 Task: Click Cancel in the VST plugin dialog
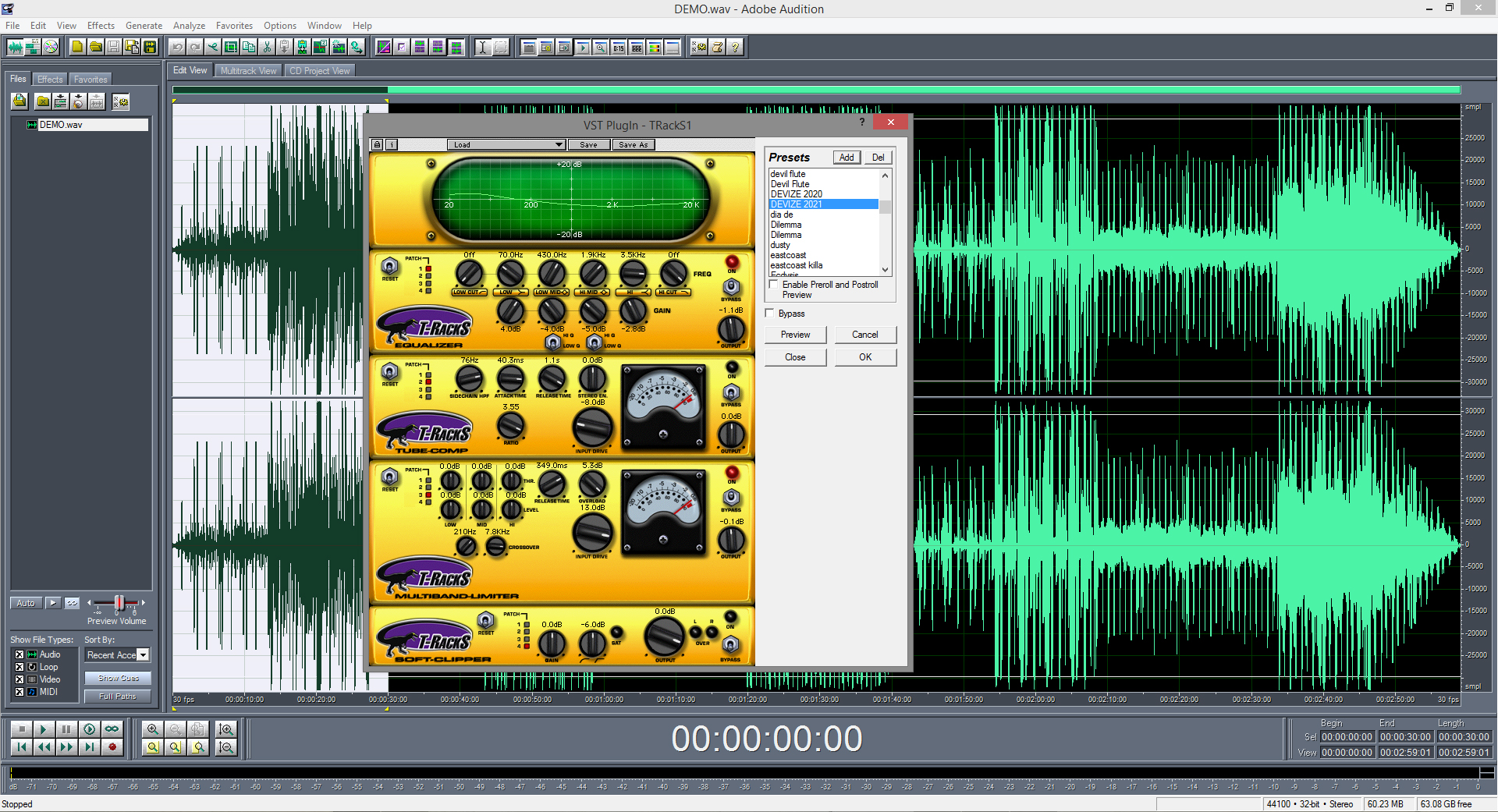click(865, 335)
